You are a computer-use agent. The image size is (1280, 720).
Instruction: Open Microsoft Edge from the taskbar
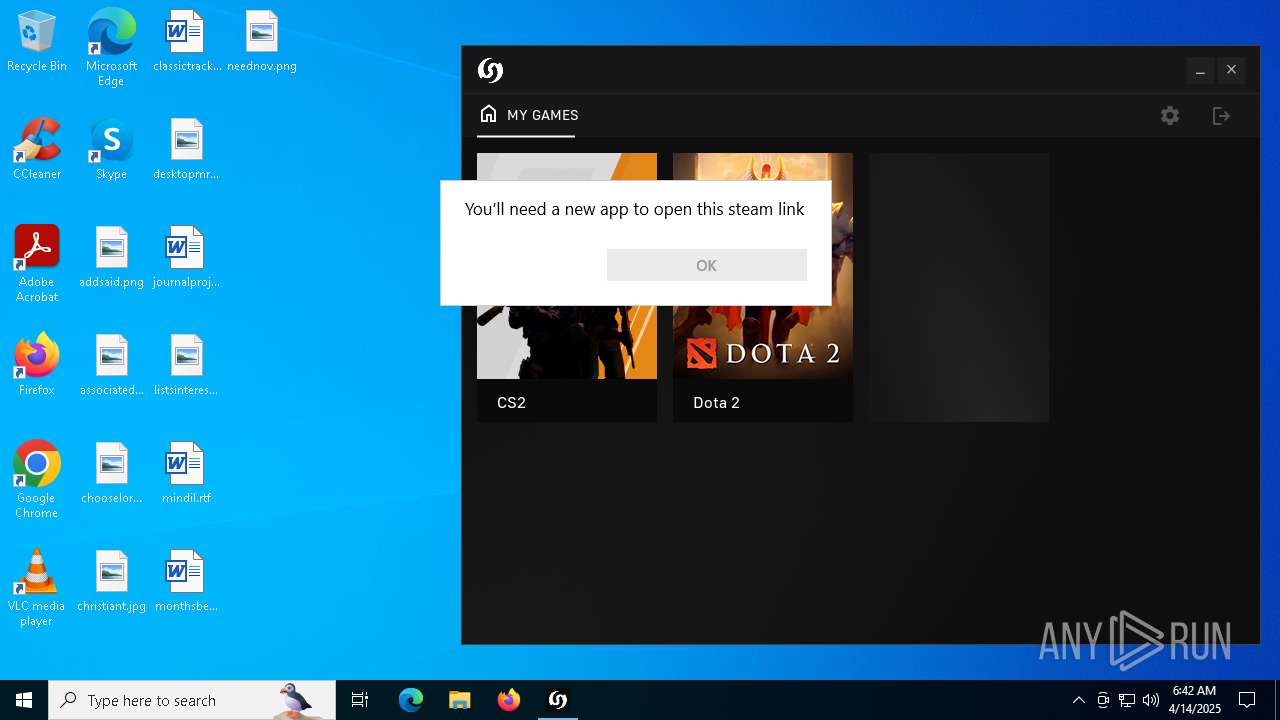click(411, 700)
